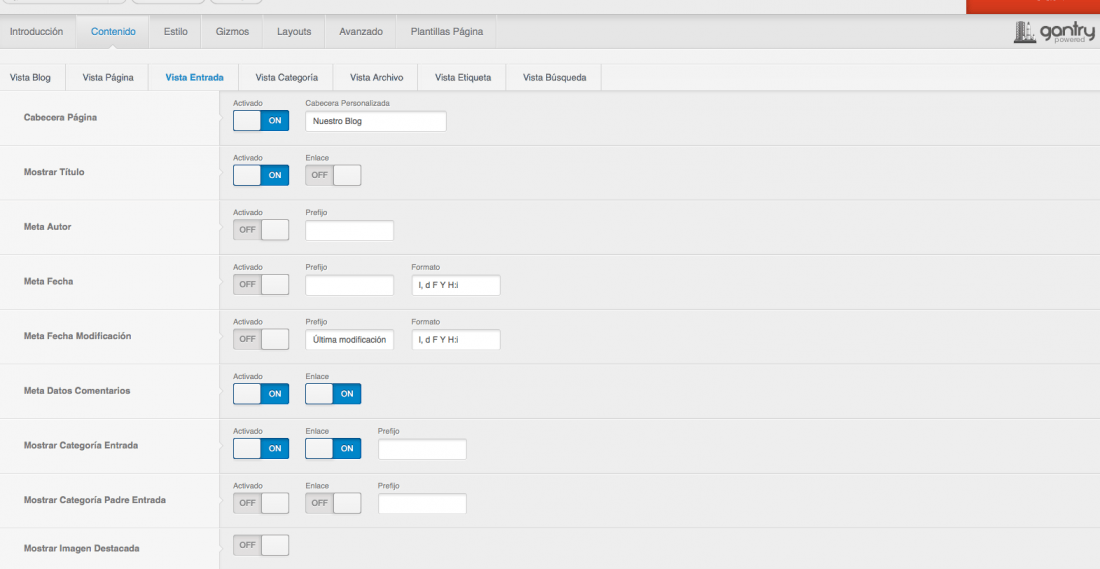Viewport: 1100px width, 569px height.
Task: Switch to the Estilo tab
Action: (175, 32)
